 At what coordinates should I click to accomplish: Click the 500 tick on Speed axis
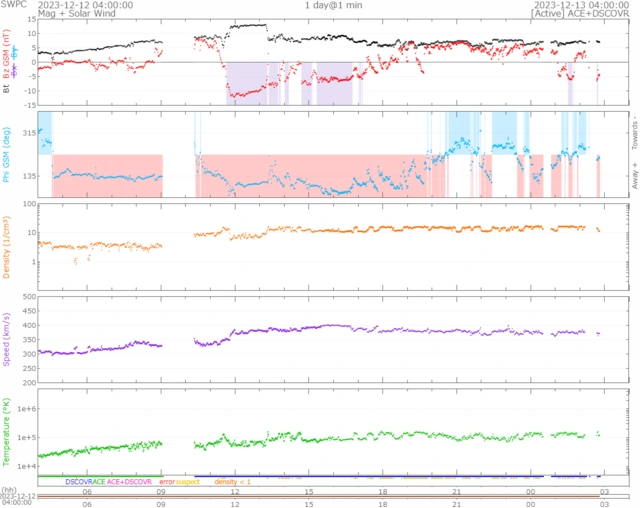(29, 297)
